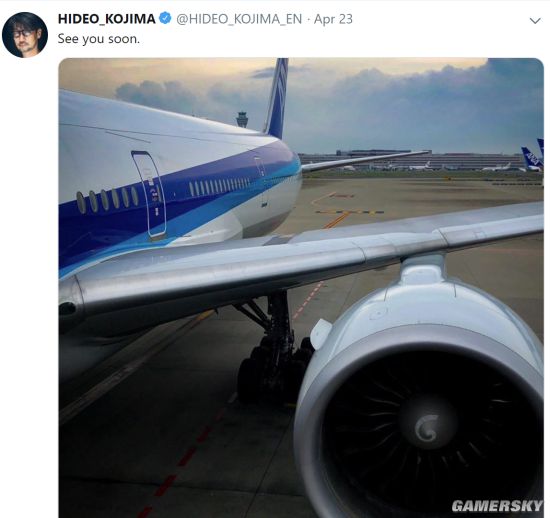The height and width of the screenshot is (518, 550).
Task: Open Hideo Kojima's profile avatar
Action: (x=25, y=35)
